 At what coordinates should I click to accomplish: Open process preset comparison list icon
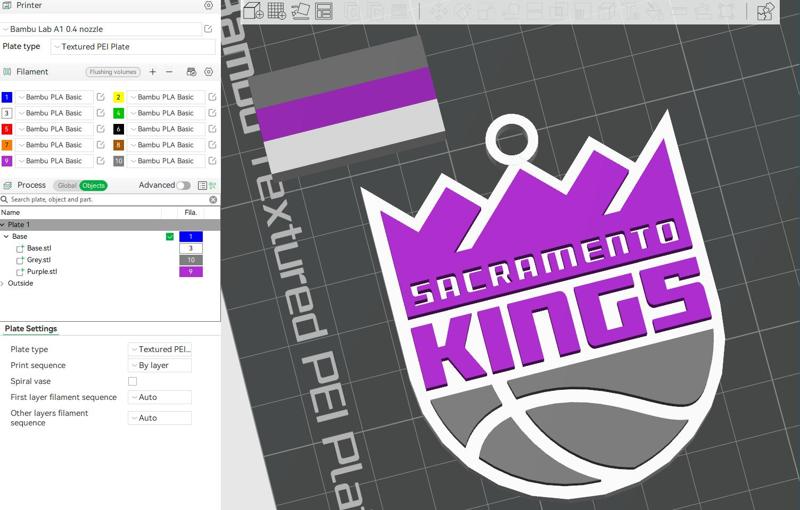[202, 185]
